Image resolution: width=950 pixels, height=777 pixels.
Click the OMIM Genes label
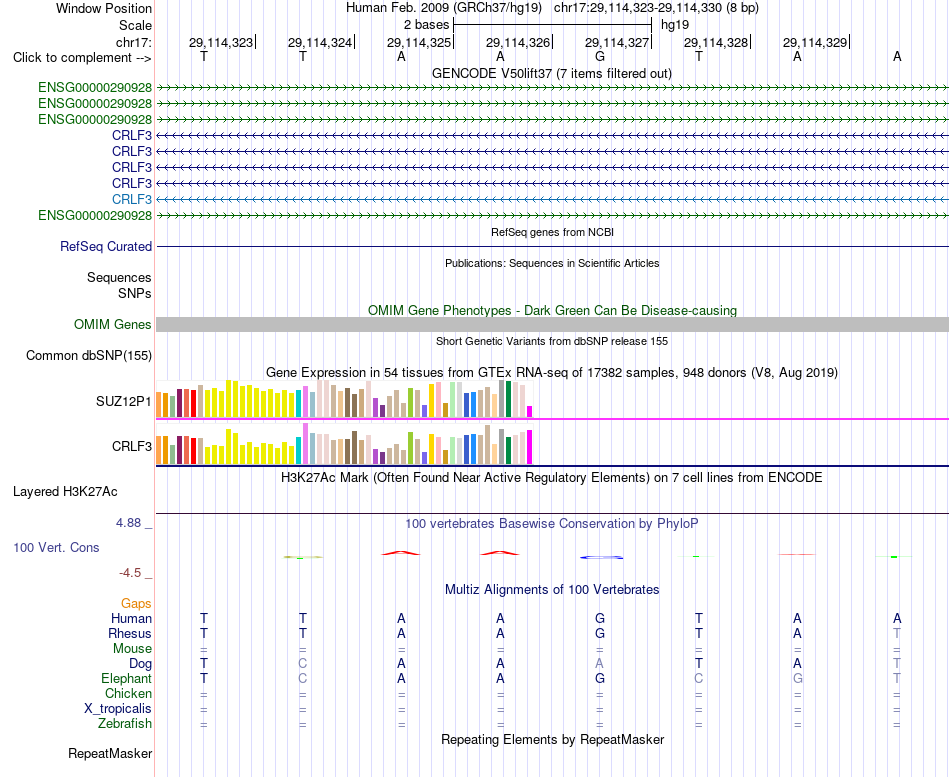click(x=113, y=324)
